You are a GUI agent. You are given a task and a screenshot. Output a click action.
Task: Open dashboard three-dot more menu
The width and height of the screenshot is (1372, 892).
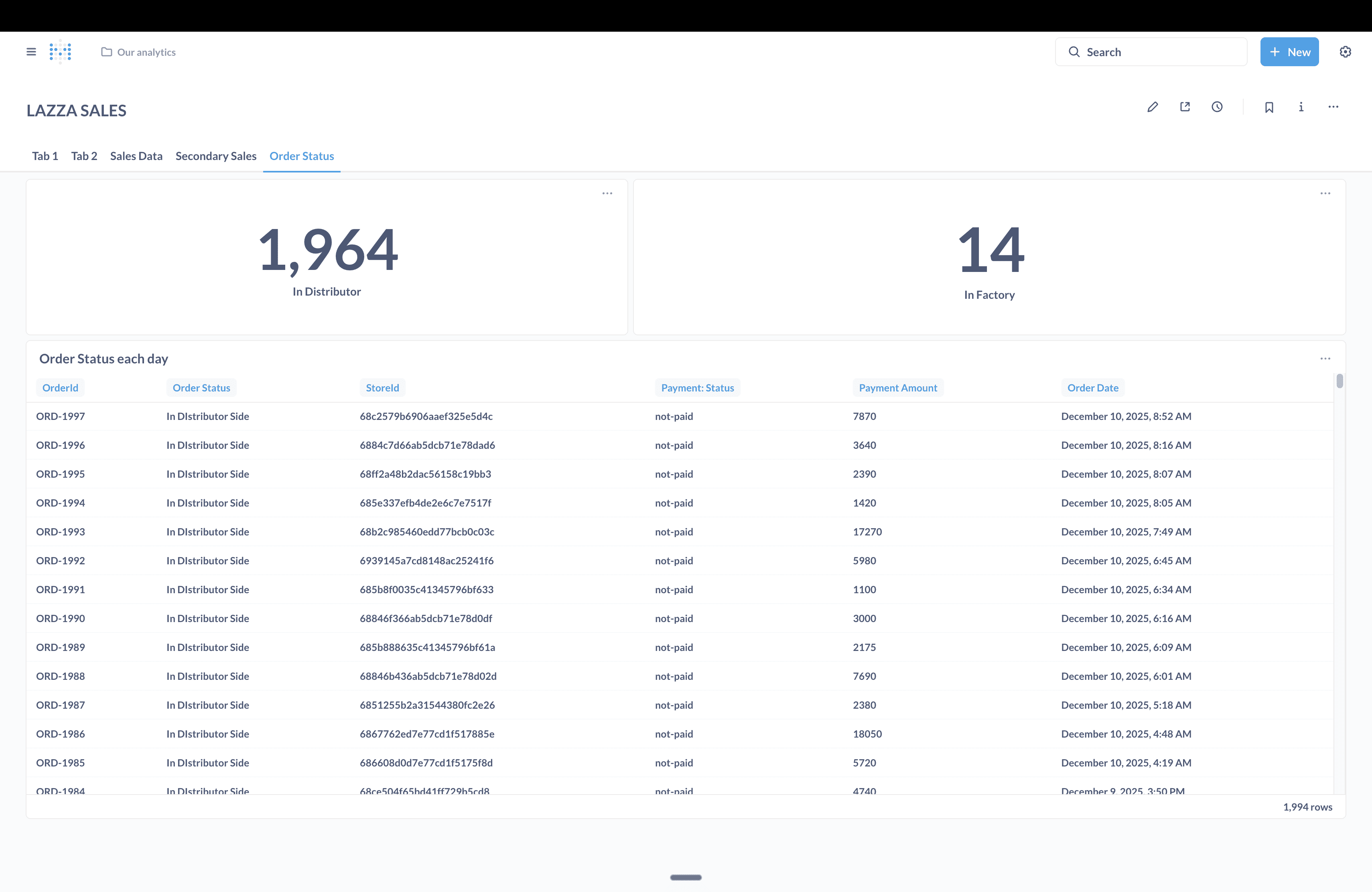[1333, 107]
